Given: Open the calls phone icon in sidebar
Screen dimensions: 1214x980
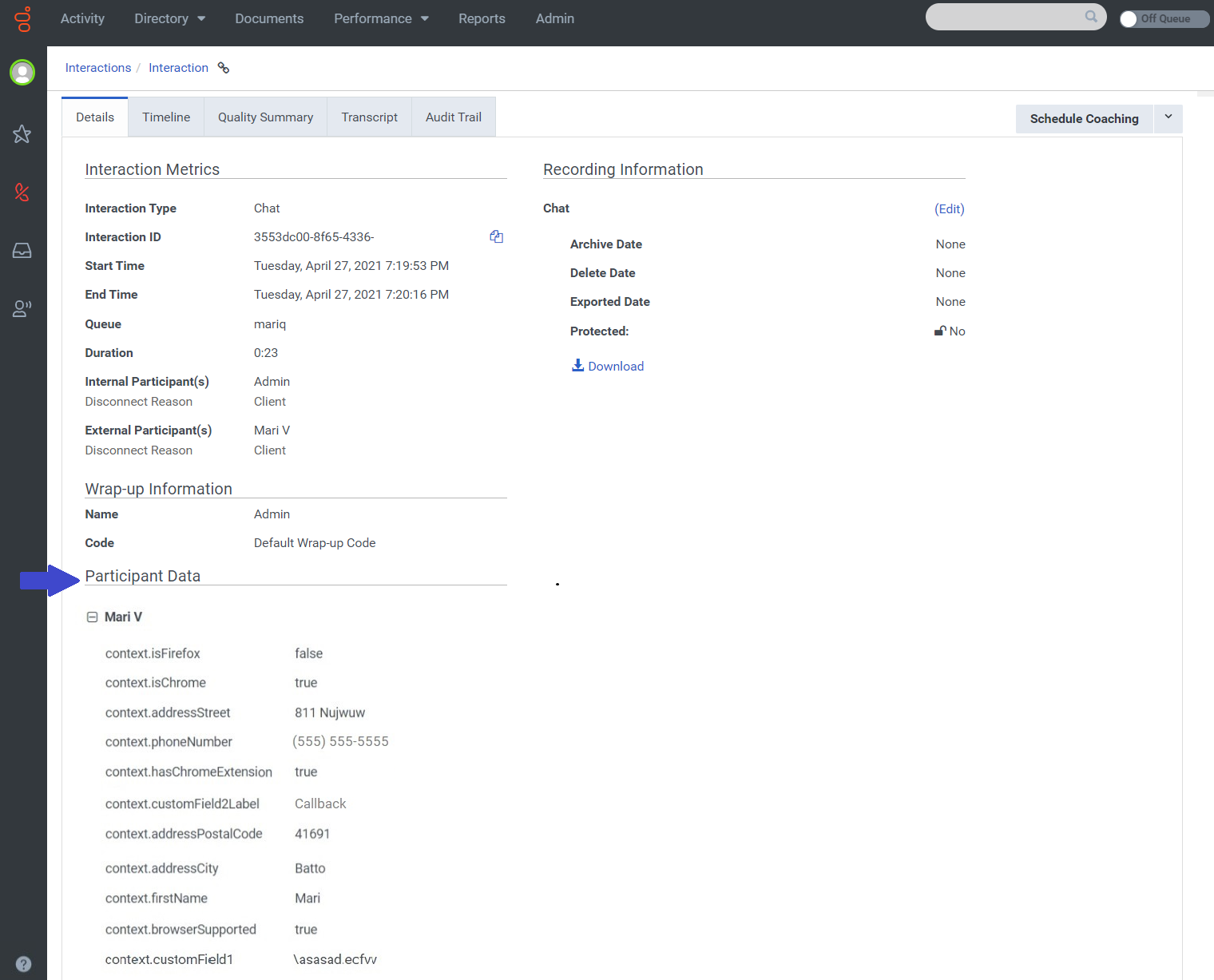Looking at the screenshot, I should click(22, 192).
